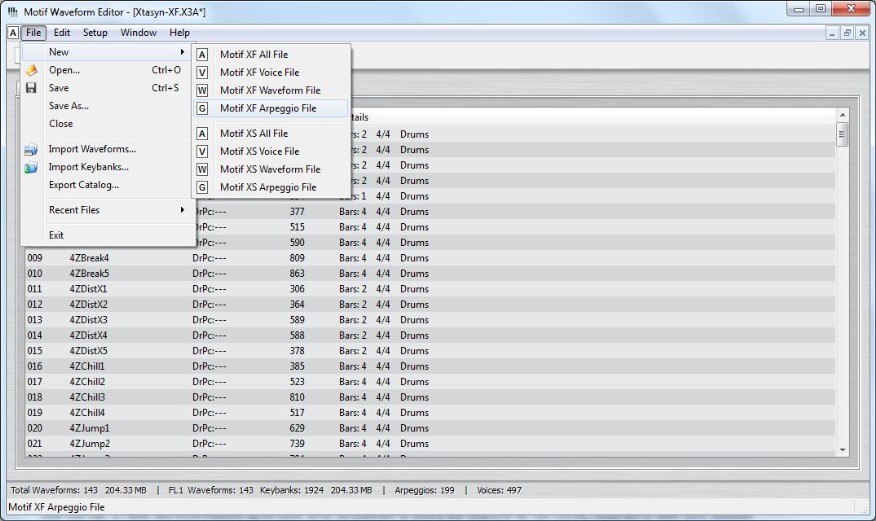This screenshot has height=521, width=876.
Task: Select Save As... menu entry
Action: point(107,106)
